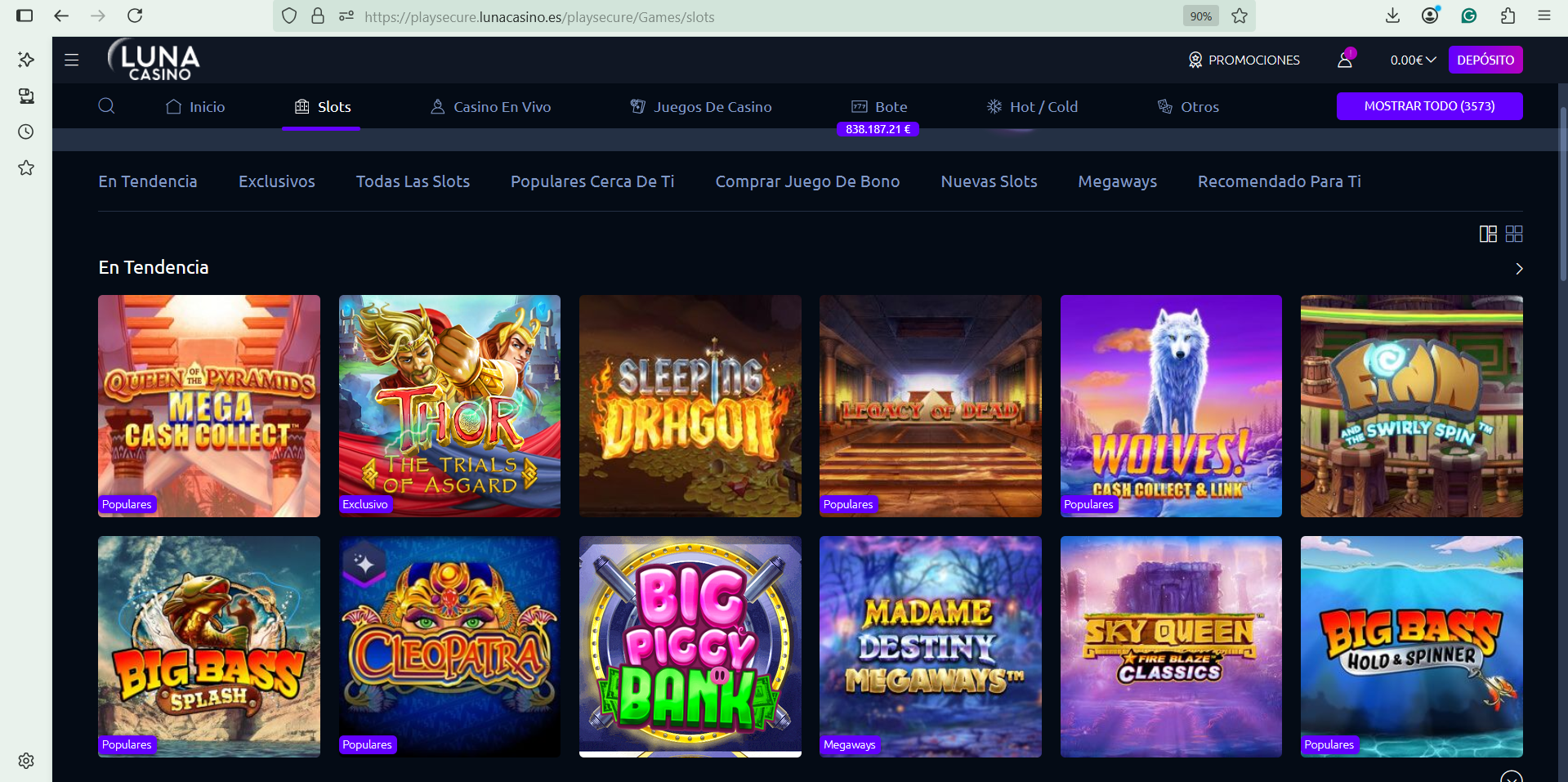Screen dimensions: 1568x782
Task: Open Big Bass Hold & Spinner slot
Action: point(1412,646)
